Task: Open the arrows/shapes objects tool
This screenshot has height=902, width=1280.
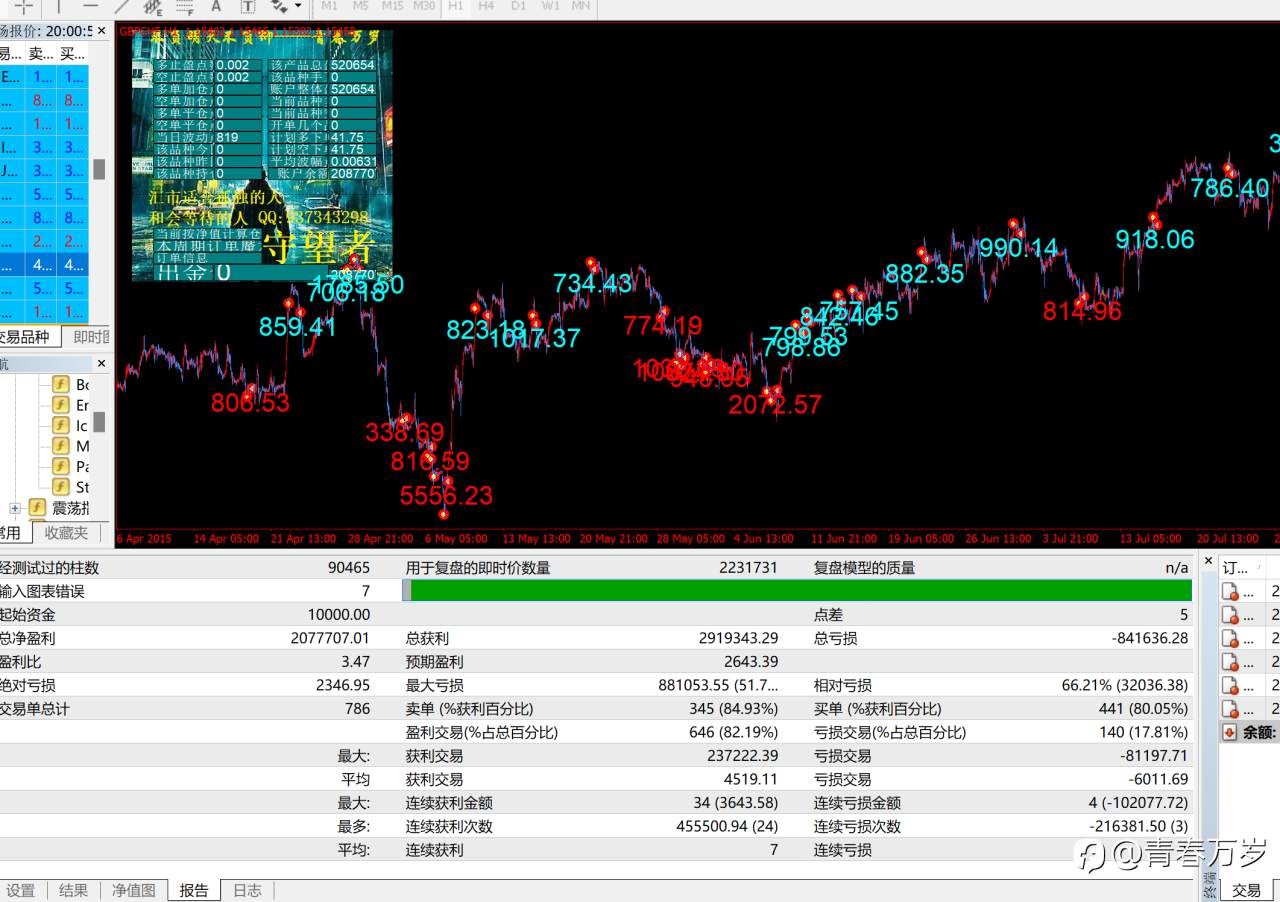Action: (x=279, y=6)
